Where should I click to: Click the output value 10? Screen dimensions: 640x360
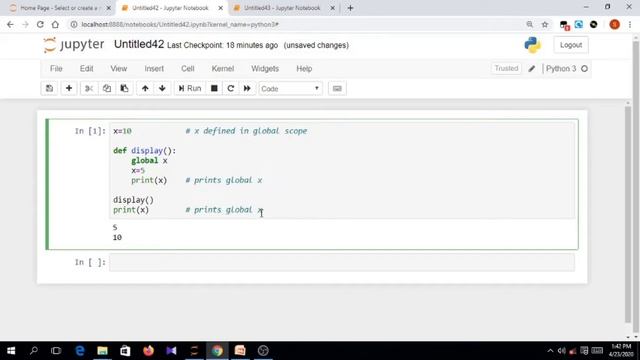(117, 238)
